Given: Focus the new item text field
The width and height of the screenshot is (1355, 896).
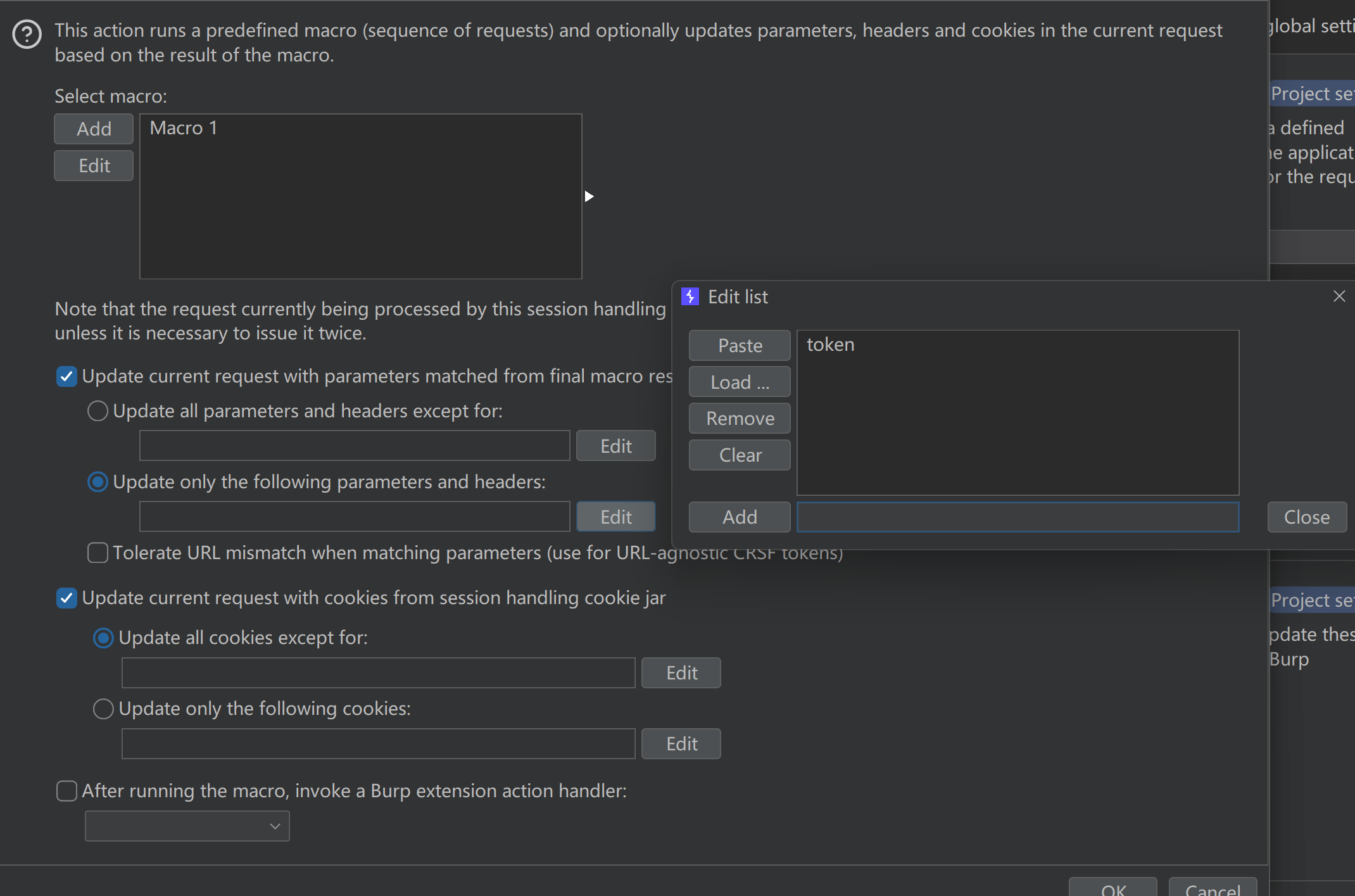Looking at the screenshot, I should [1018, 517].
